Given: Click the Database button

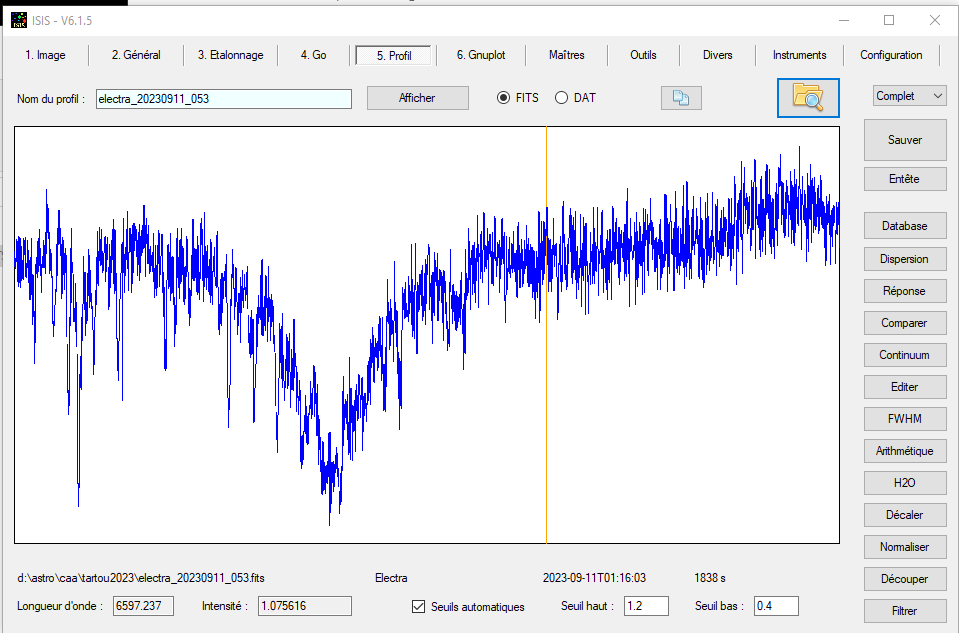Looking at the screenshot, I should point(905,226).
